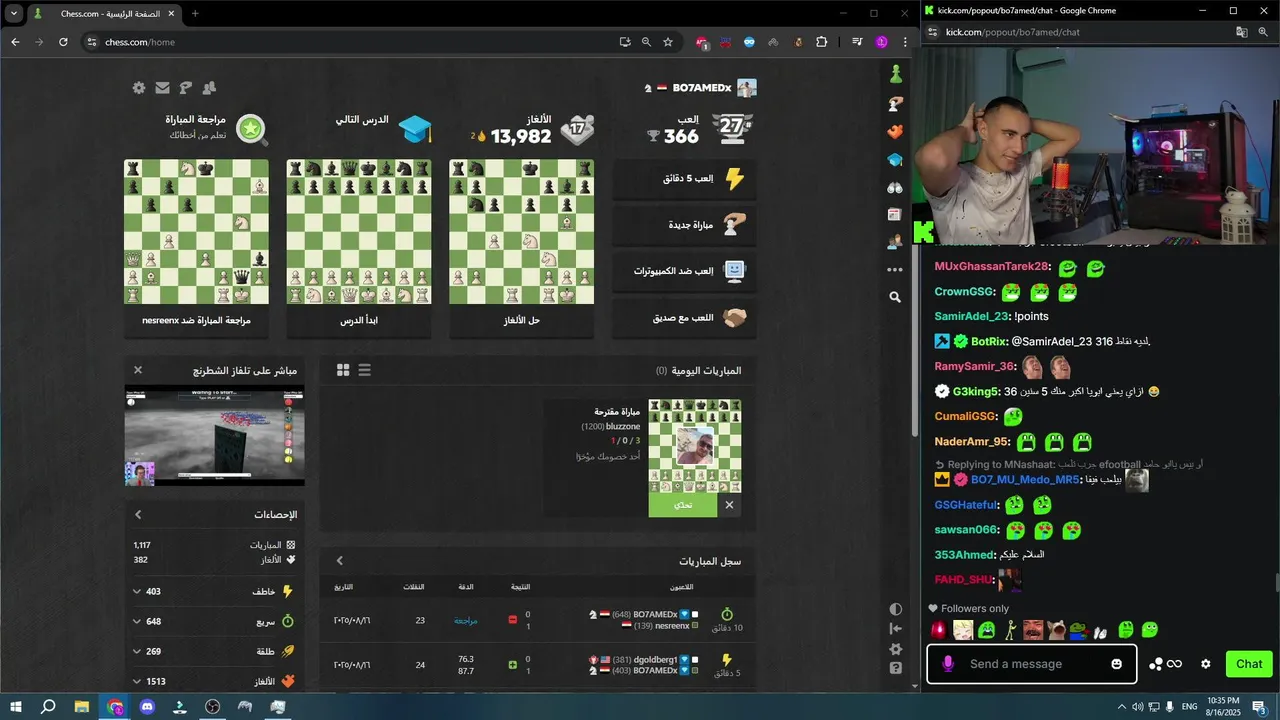Open Windows Start menu
The image size is (1280, 720).
16,707
